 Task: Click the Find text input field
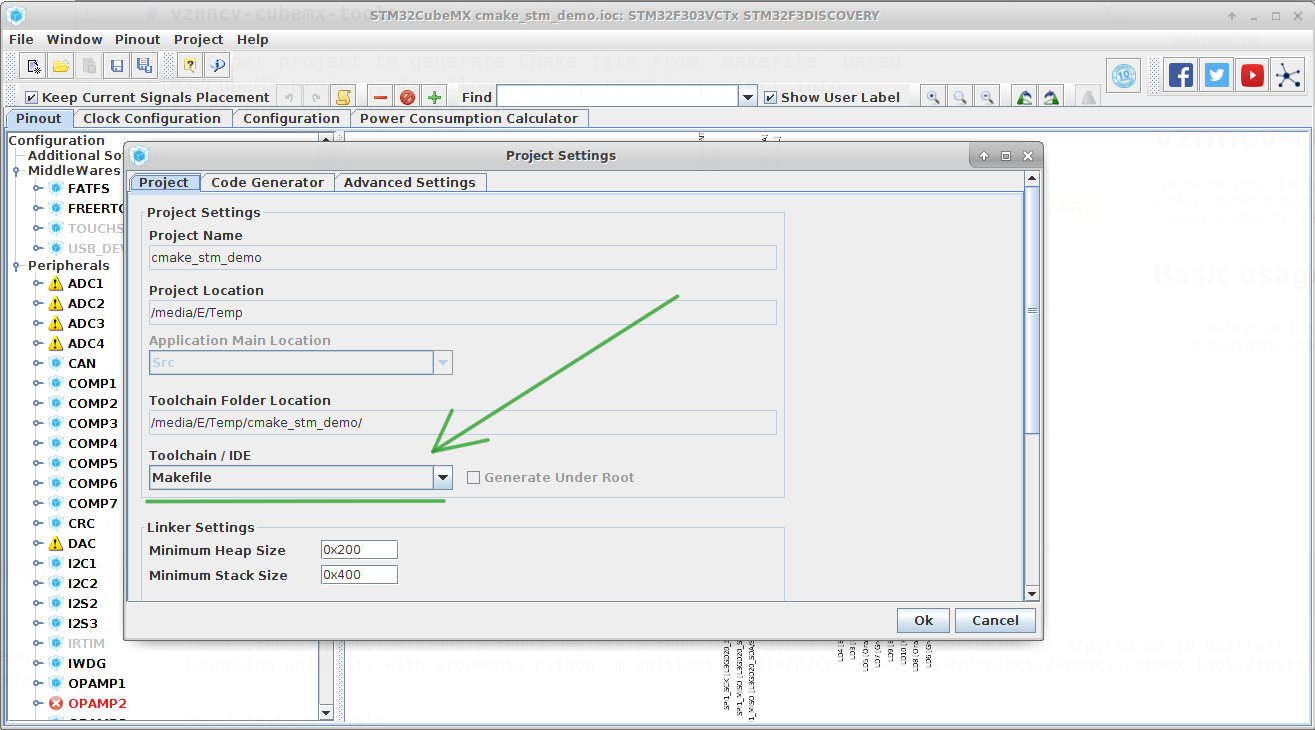tap(617, 97)
